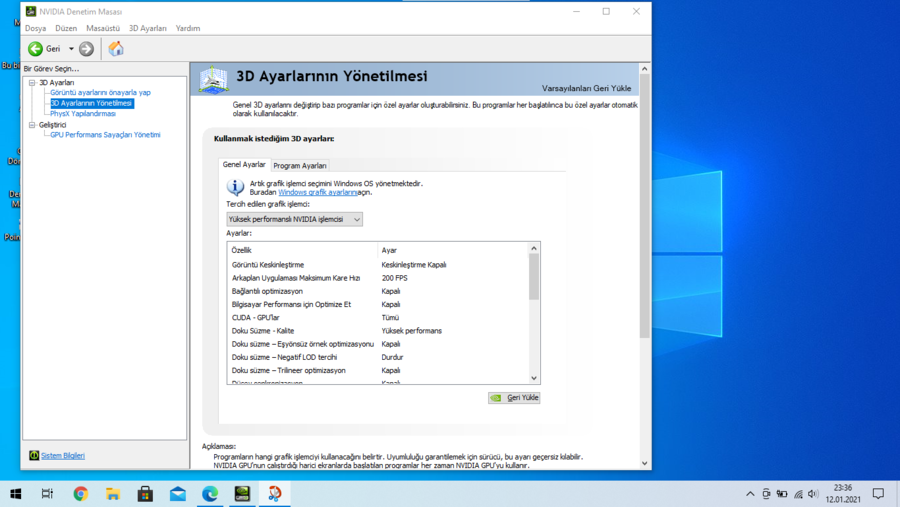Open Microsoft Edge from the taskbar

210,493
